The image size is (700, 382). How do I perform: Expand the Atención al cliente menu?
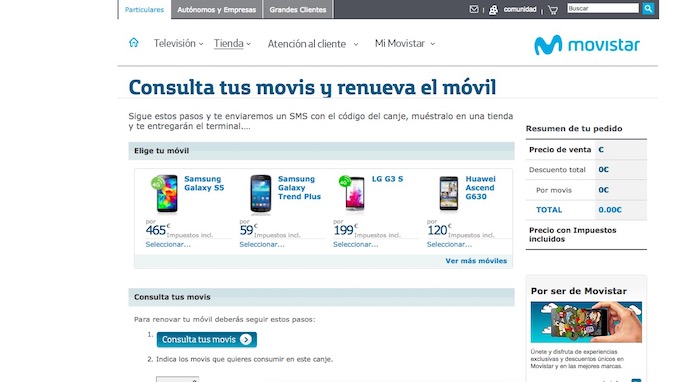pyautogui.click(x=313, y=44)
